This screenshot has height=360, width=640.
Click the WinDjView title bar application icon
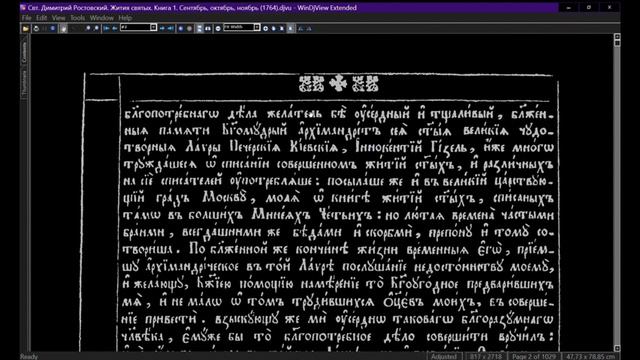click(x=23, y=8)
